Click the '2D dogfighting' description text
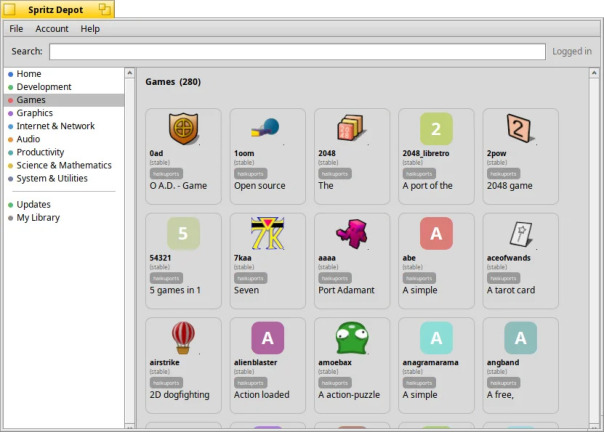Image resolution: width=604 pixels, height=432 pixels. 180,395
